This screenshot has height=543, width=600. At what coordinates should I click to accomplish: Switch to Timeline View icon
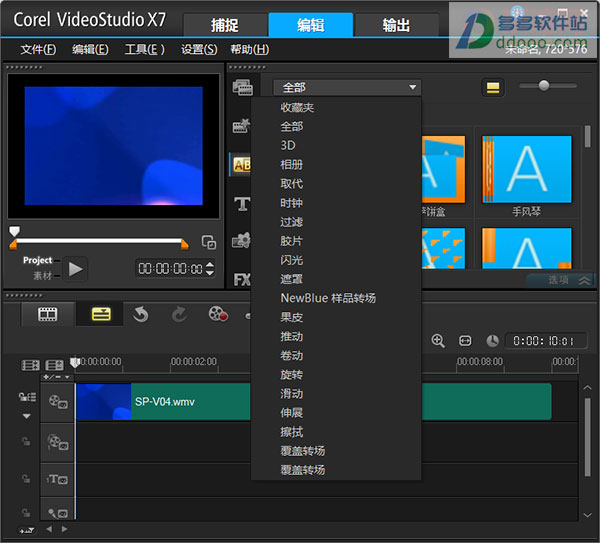101,314
